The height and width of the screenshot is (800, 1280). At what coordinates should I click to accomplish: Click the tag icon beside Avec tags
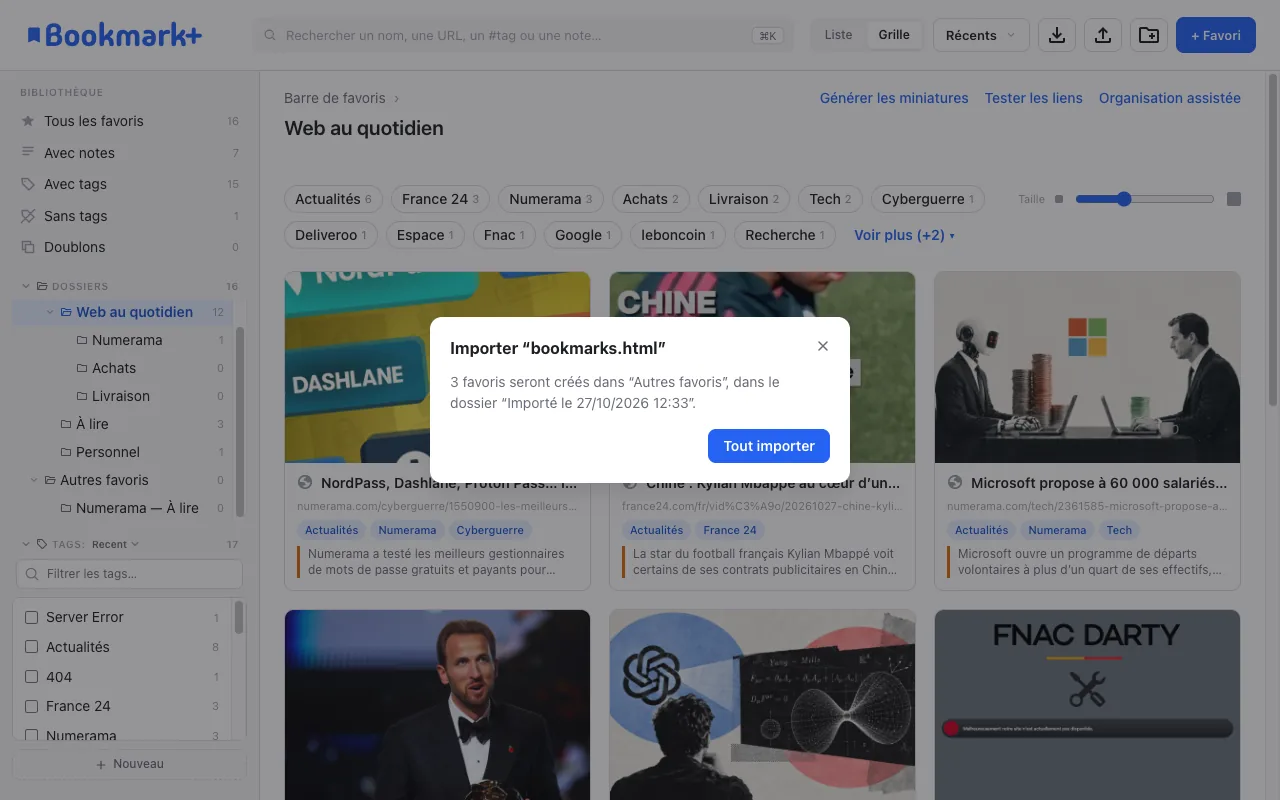pyautogui.click(x=28, y=184)
